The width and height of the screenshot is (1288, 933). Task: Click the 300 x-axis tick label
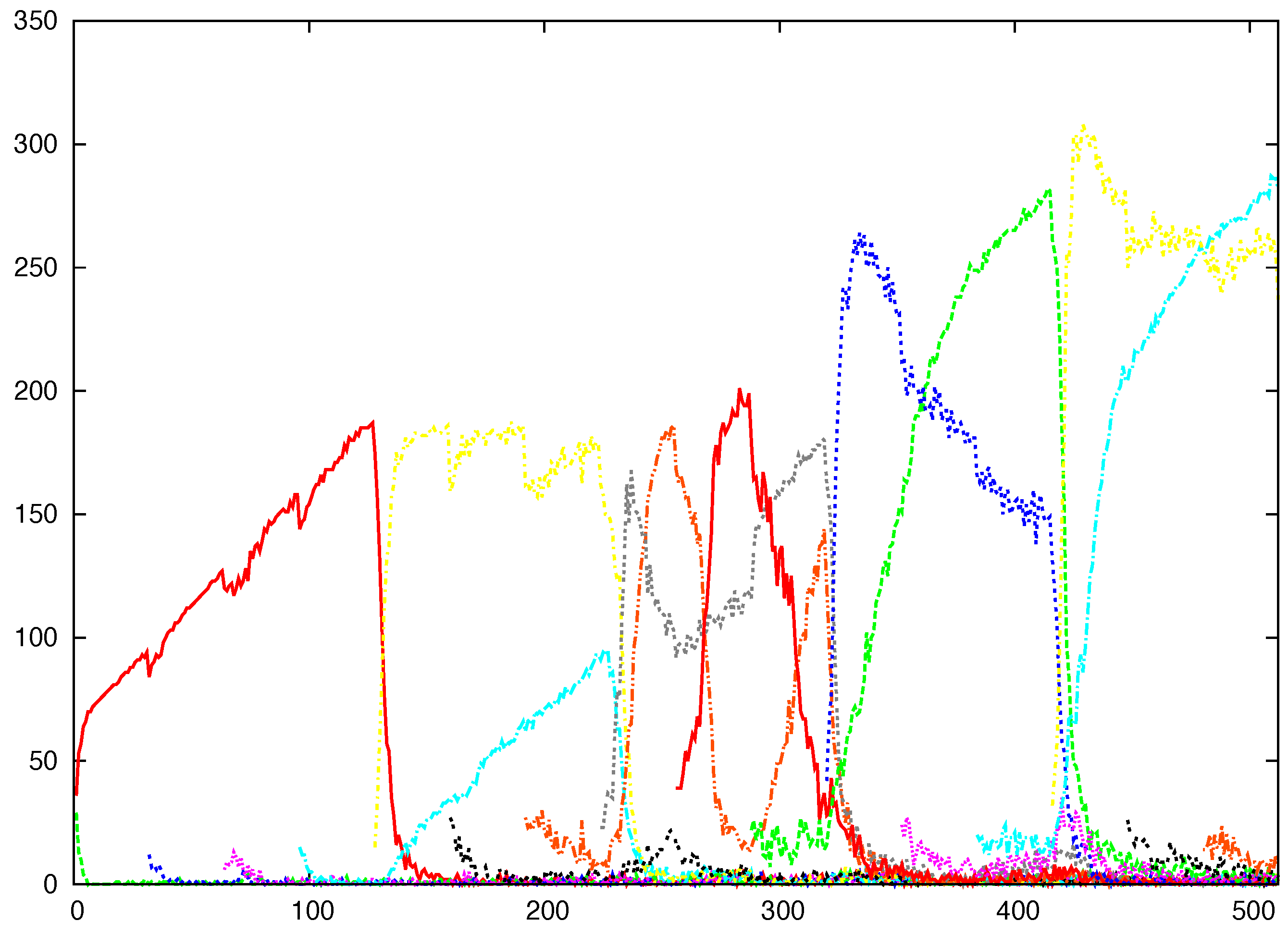point(782,911)
